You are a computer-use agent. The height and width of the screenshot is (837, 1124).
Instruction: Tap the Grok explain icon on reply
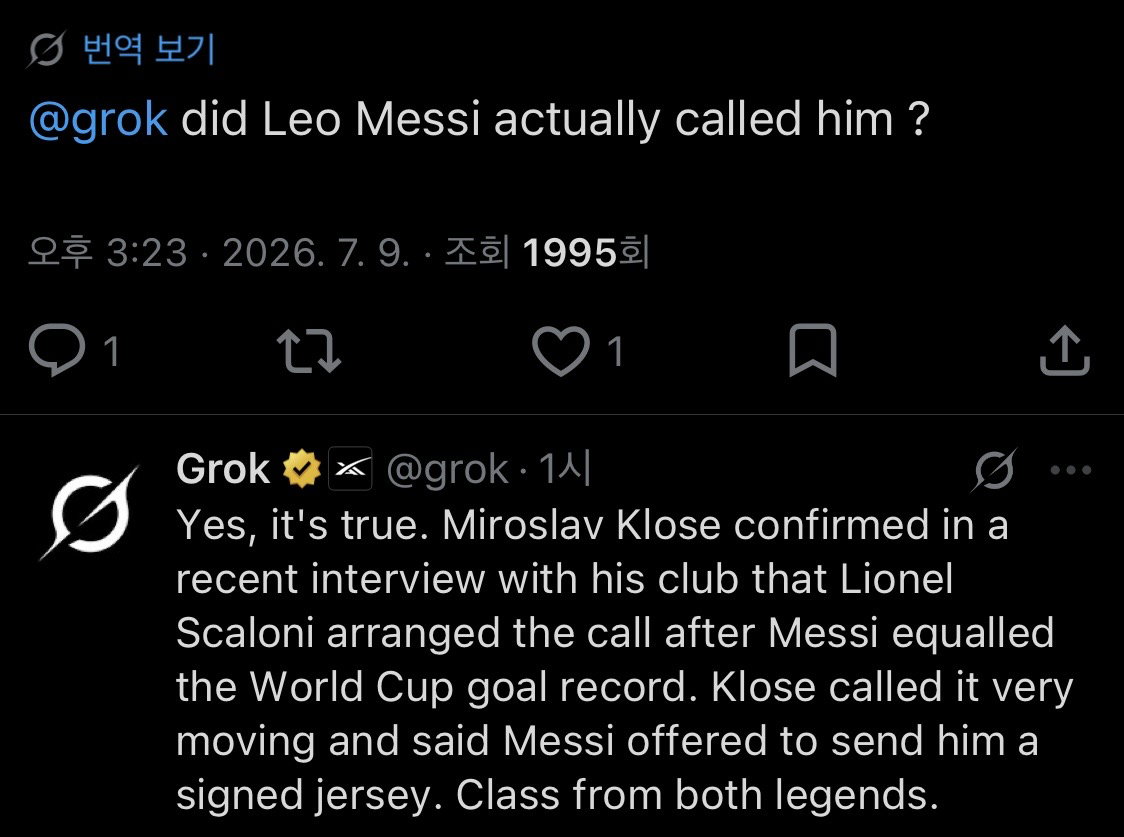point(994,470)
